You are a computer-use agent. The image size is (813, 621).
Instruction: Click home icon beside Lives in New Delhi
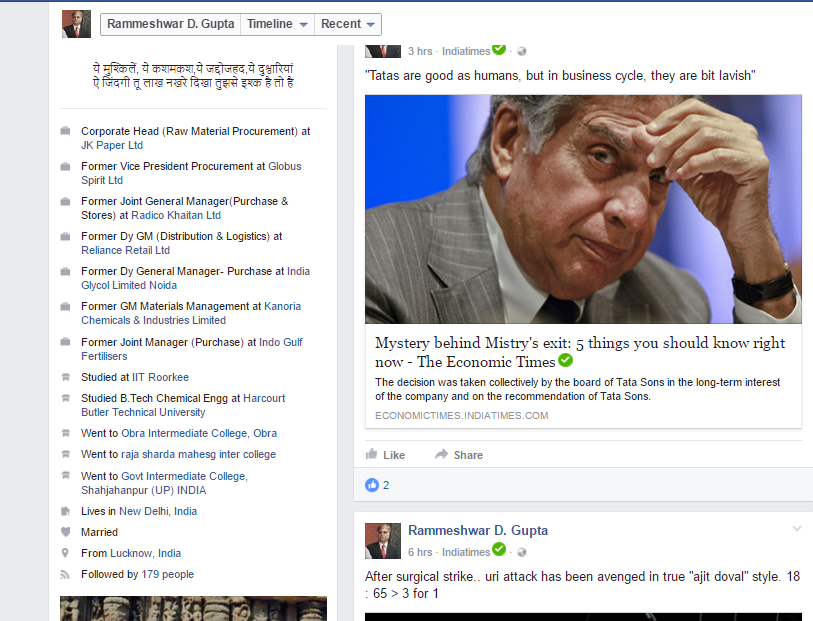click(x=65, y=511)
